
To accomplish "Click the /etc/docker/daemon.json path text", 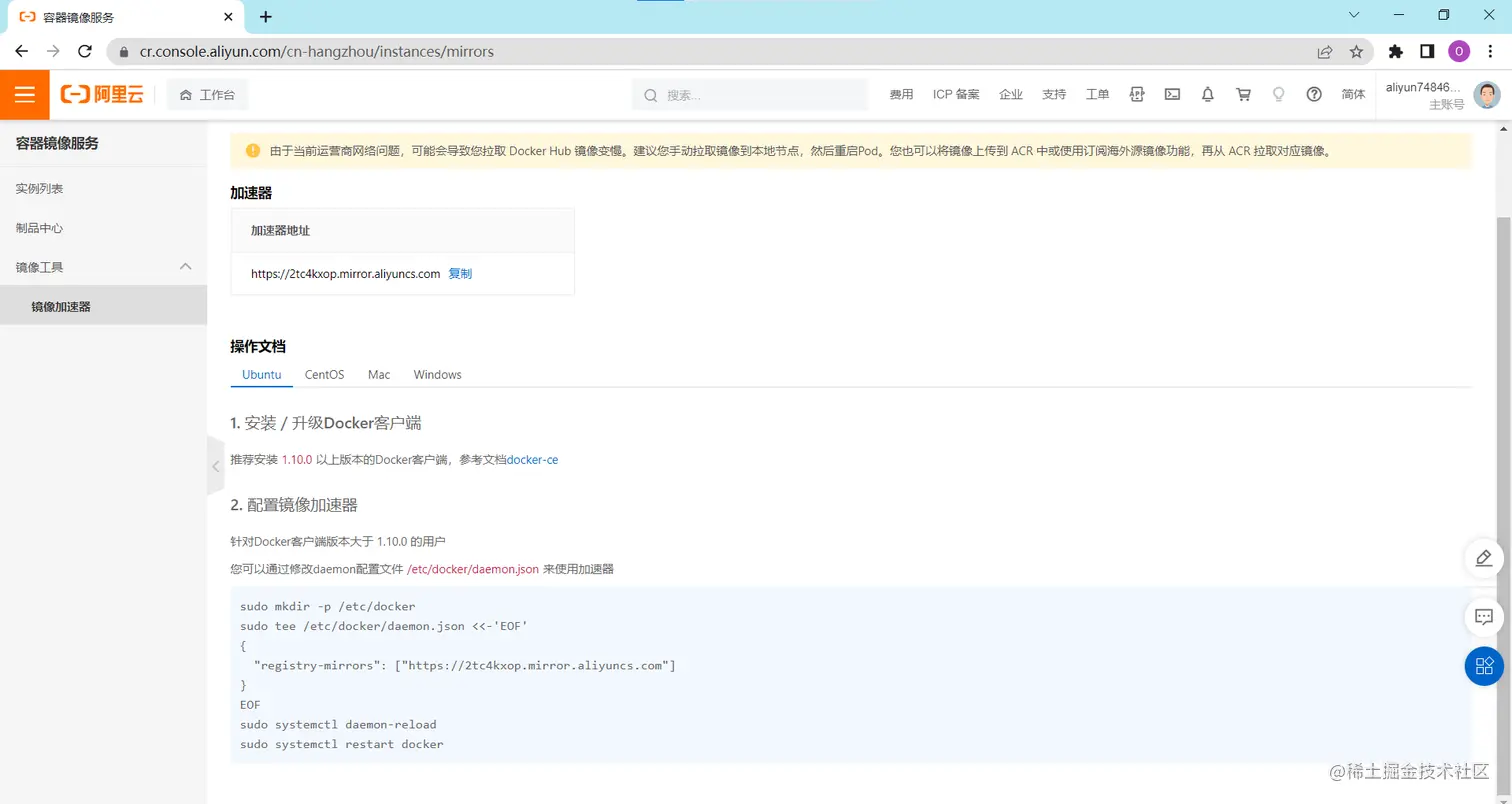I will coord(473,569).
